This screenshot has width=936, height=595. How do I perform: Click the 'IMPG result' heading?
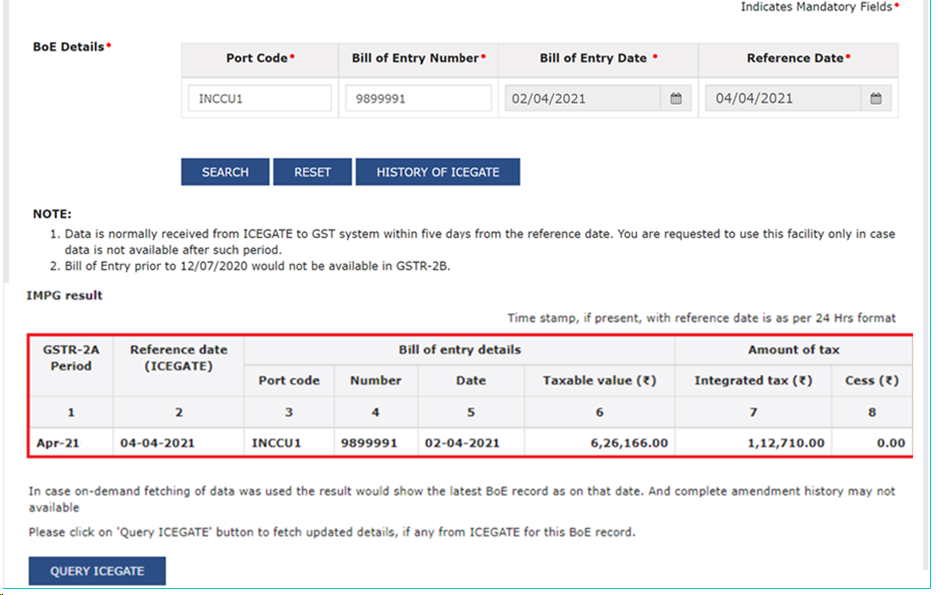(64, 295)
